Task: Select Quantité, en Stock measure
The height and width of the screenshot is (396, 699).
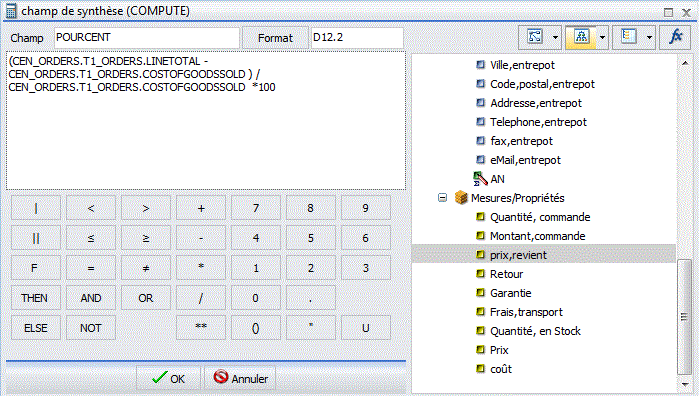Action: click(x=535, y=331)
